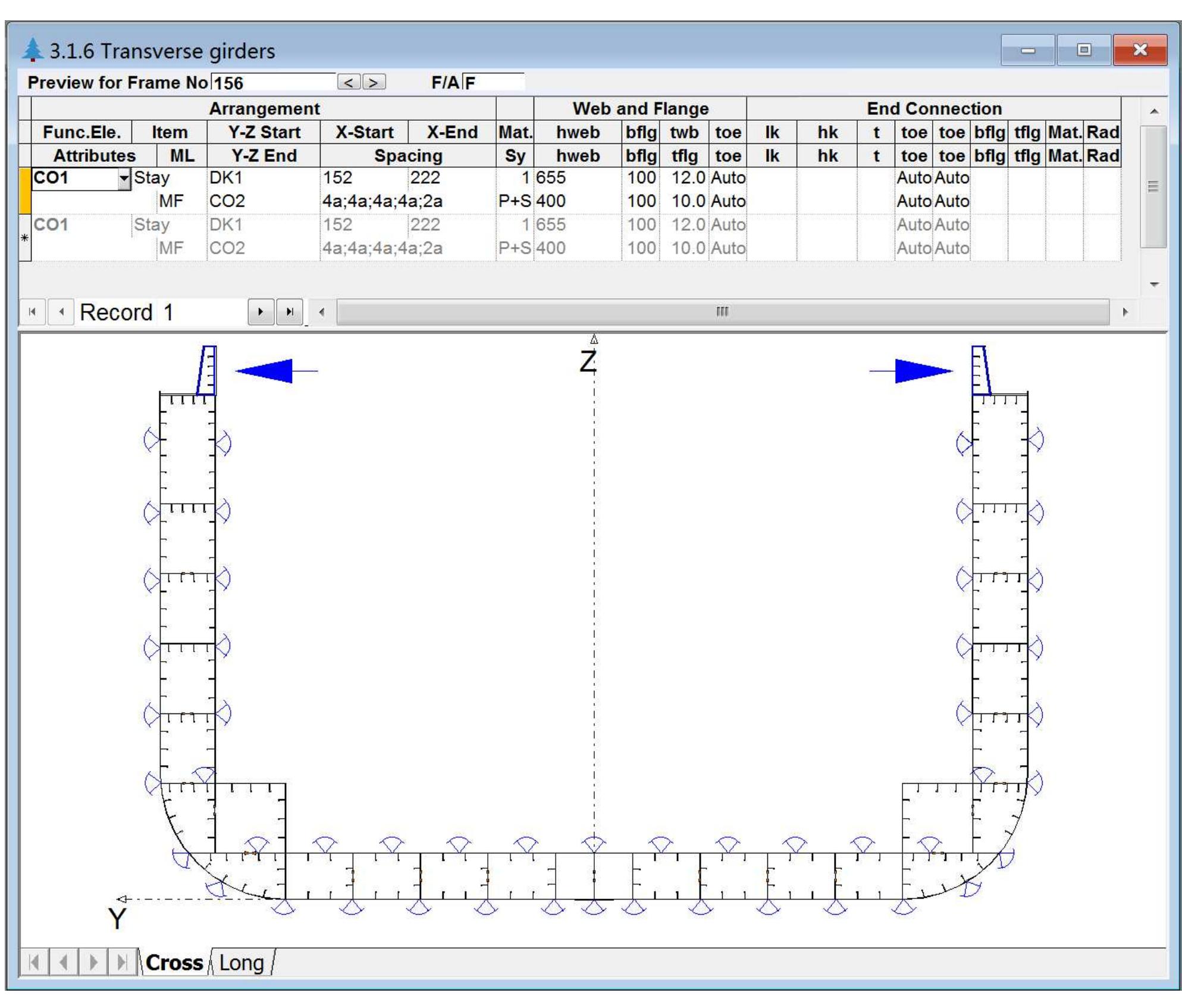Go to the first record in navigator
The height and width of the screenshot is (1008, 1182).
[33, 312]
